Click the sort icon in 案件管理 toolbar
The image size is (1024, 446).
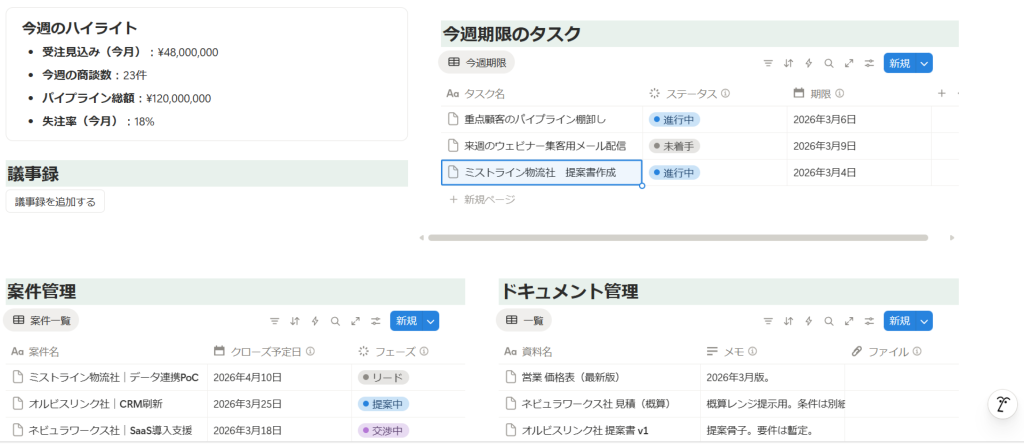click(295, 321)
